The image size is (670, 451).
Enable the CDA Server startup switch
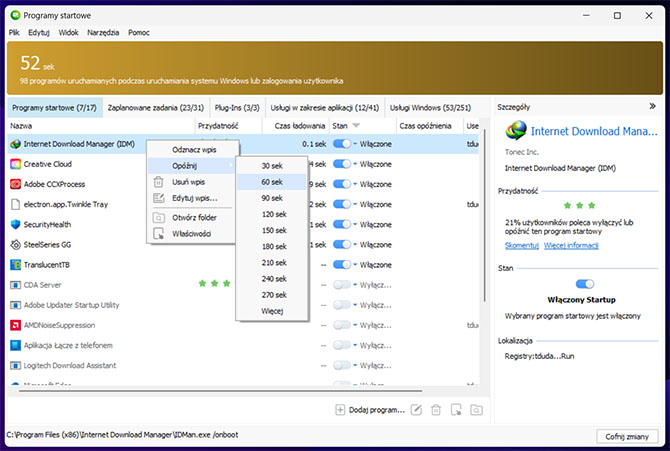[342, 285]
